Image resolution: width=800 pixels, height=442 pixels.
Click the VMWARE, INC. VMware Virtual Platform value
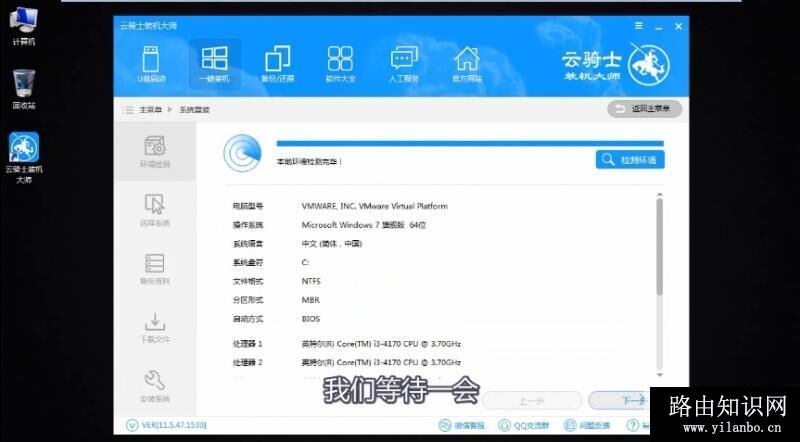click(x=374, y=206)
